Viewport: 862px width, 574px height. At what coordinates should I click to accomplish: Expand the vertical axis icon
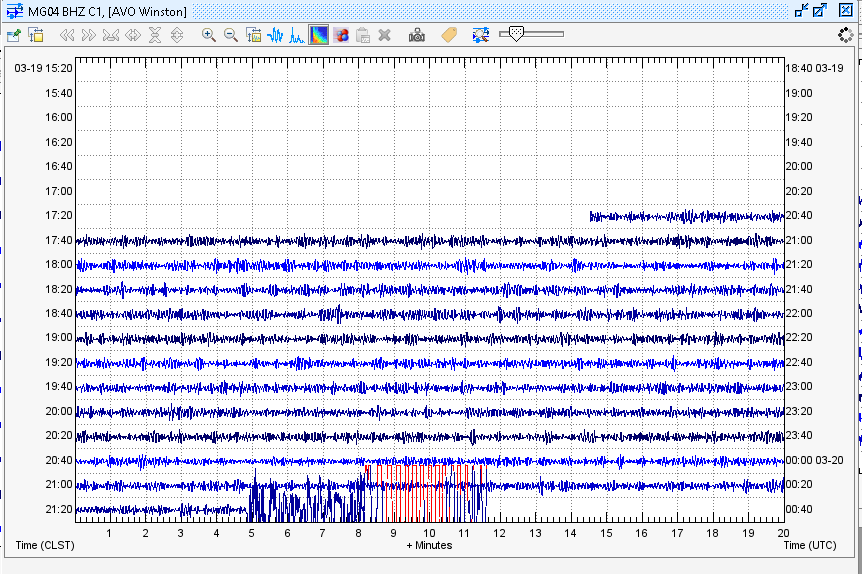click(177, 36)
